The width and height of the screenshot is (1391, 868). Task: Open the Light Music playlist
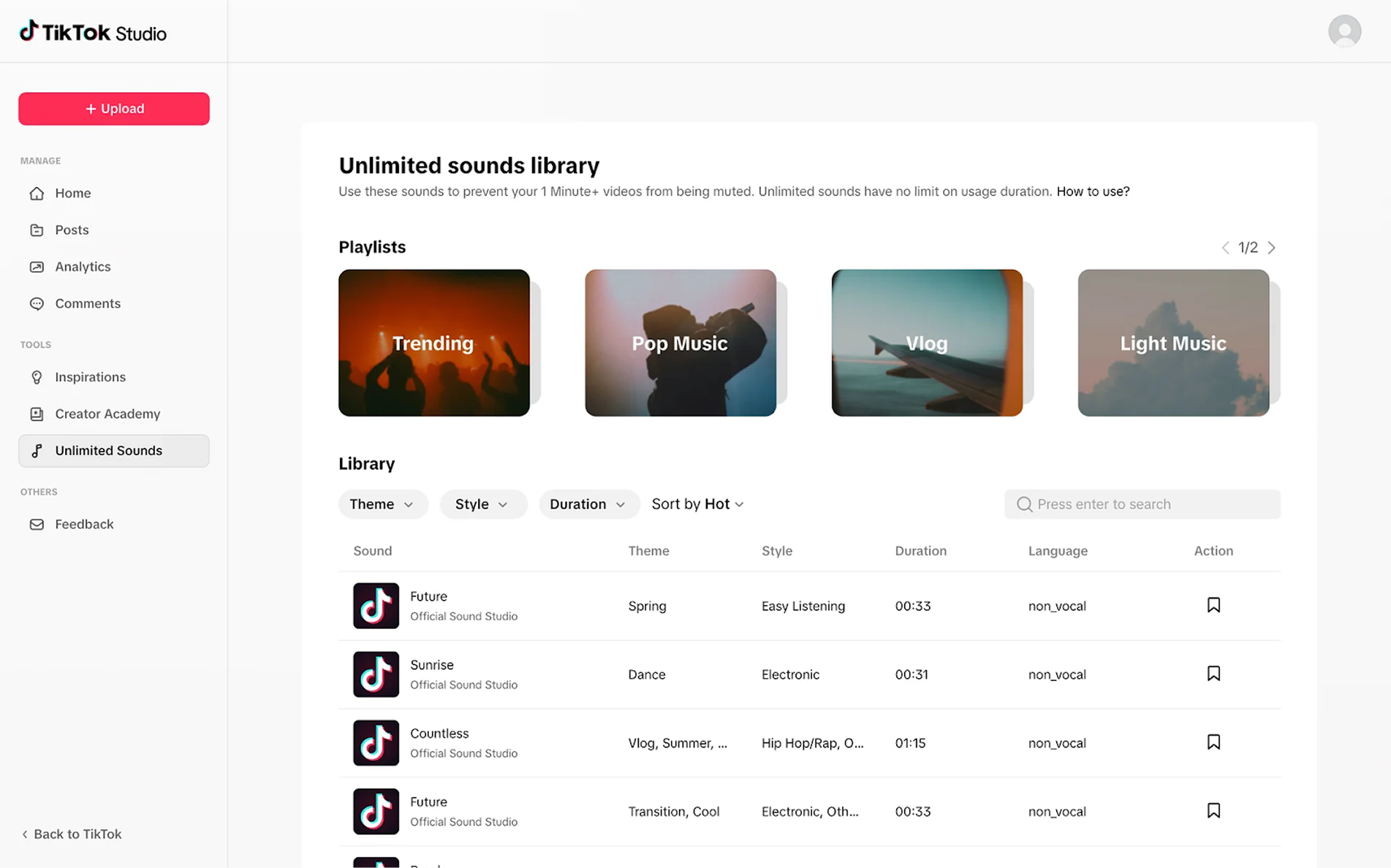coord(1173,343)
